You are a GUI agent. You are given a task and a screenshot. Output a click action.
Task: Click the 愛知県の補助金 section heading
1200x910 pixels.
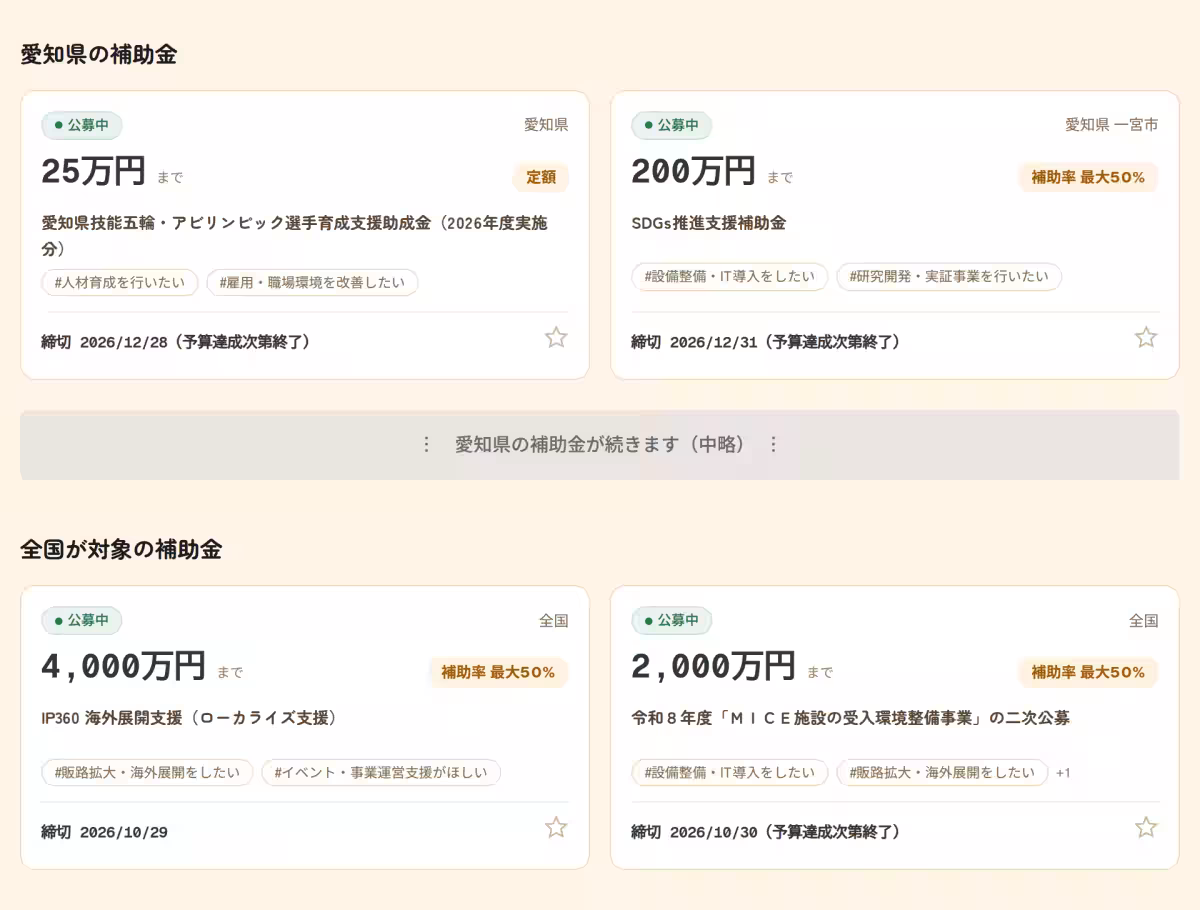[98, 55]
